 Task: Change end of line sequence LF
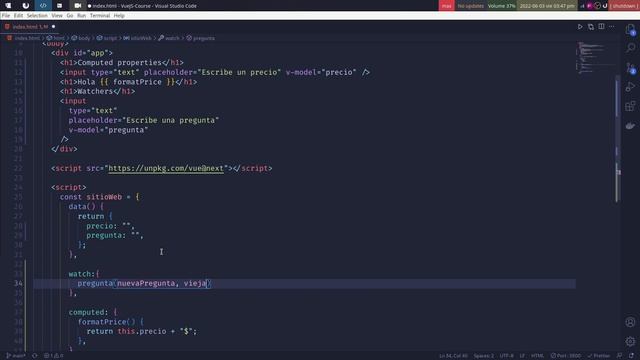click(x=522, y=356)
